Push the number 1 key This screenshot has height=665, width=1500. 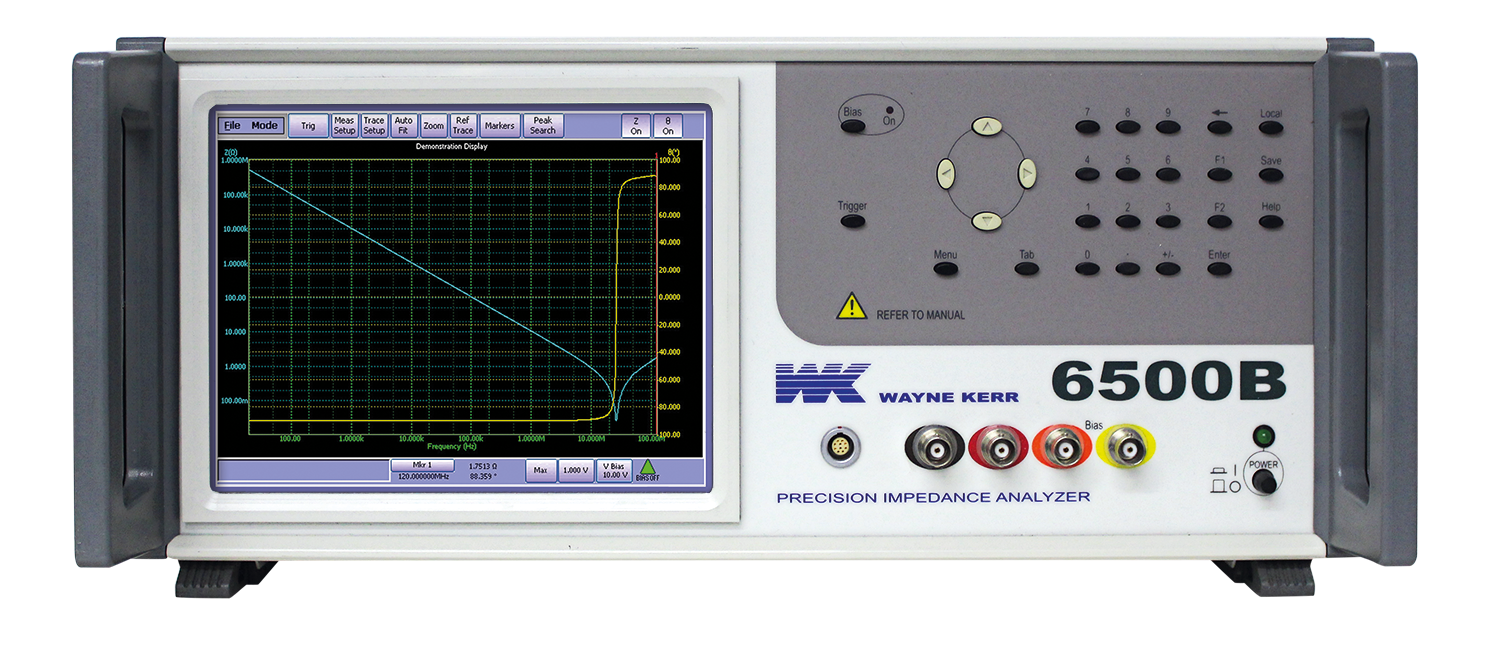coord(1088,221)
